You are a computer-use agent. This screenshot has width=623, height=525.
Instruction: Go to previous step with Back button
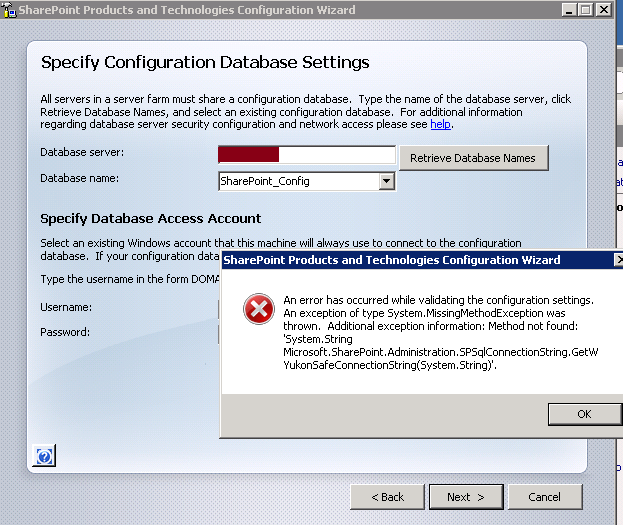[x=387, y=497]
